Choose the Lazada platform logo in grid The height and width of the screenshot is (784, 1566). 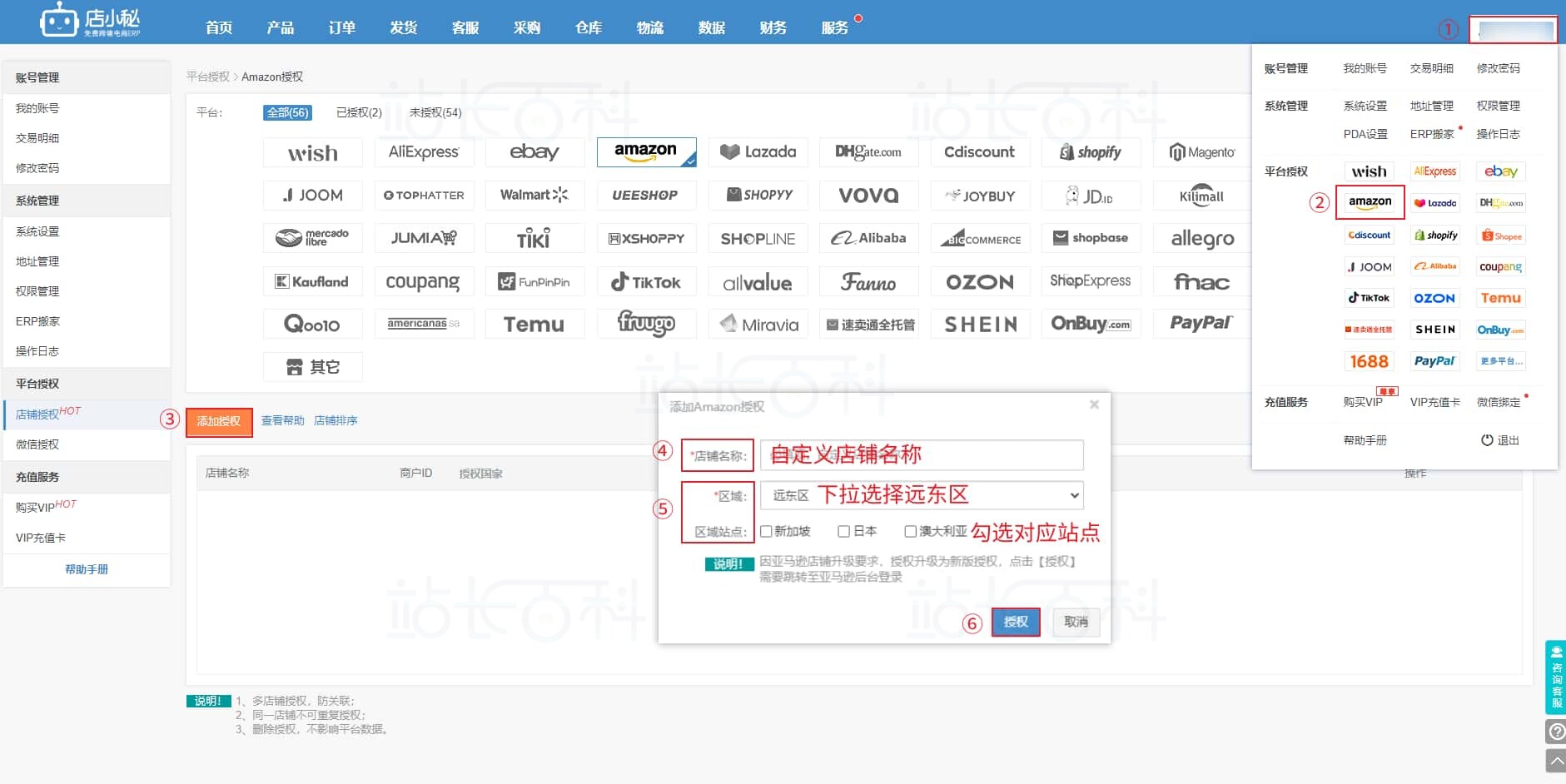pos(758,152)
